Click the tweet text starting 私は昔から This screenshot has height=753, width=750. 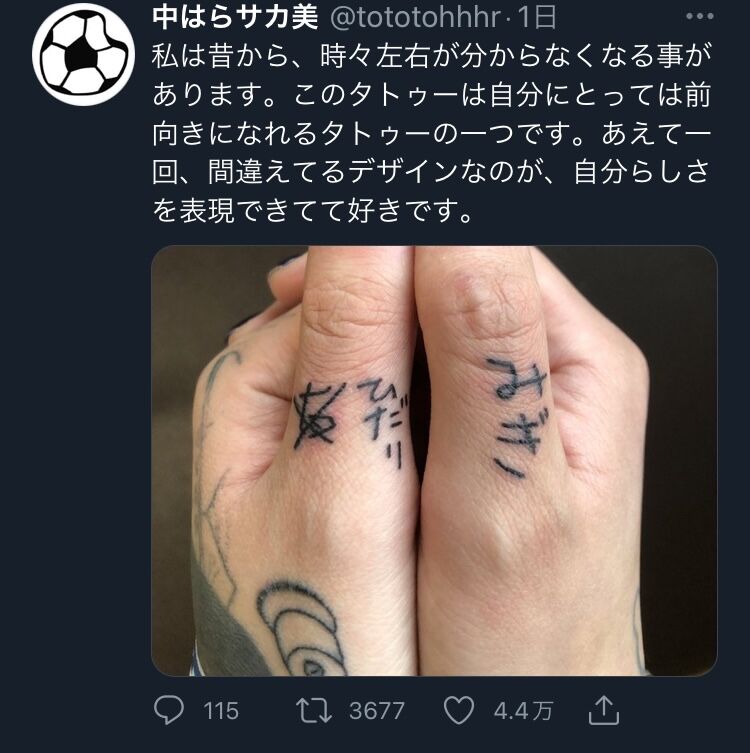click(x=431, y=134)
